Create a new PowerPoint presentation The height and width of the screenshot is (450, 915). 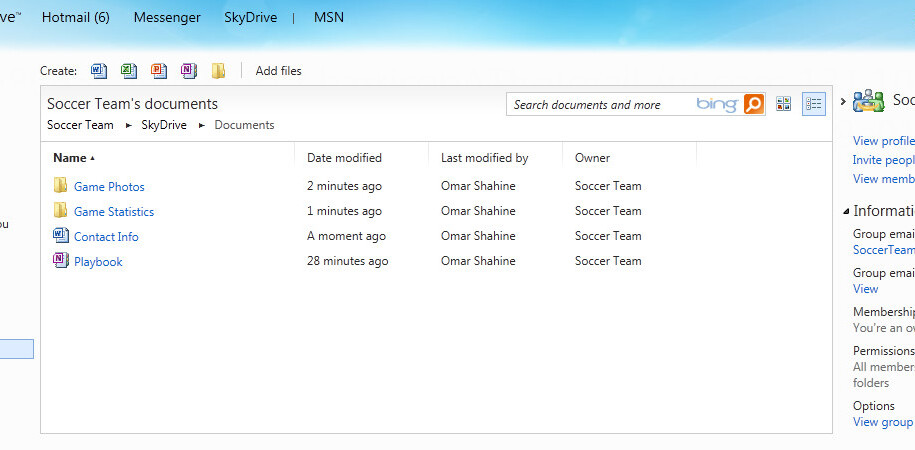tap(158, 71)
